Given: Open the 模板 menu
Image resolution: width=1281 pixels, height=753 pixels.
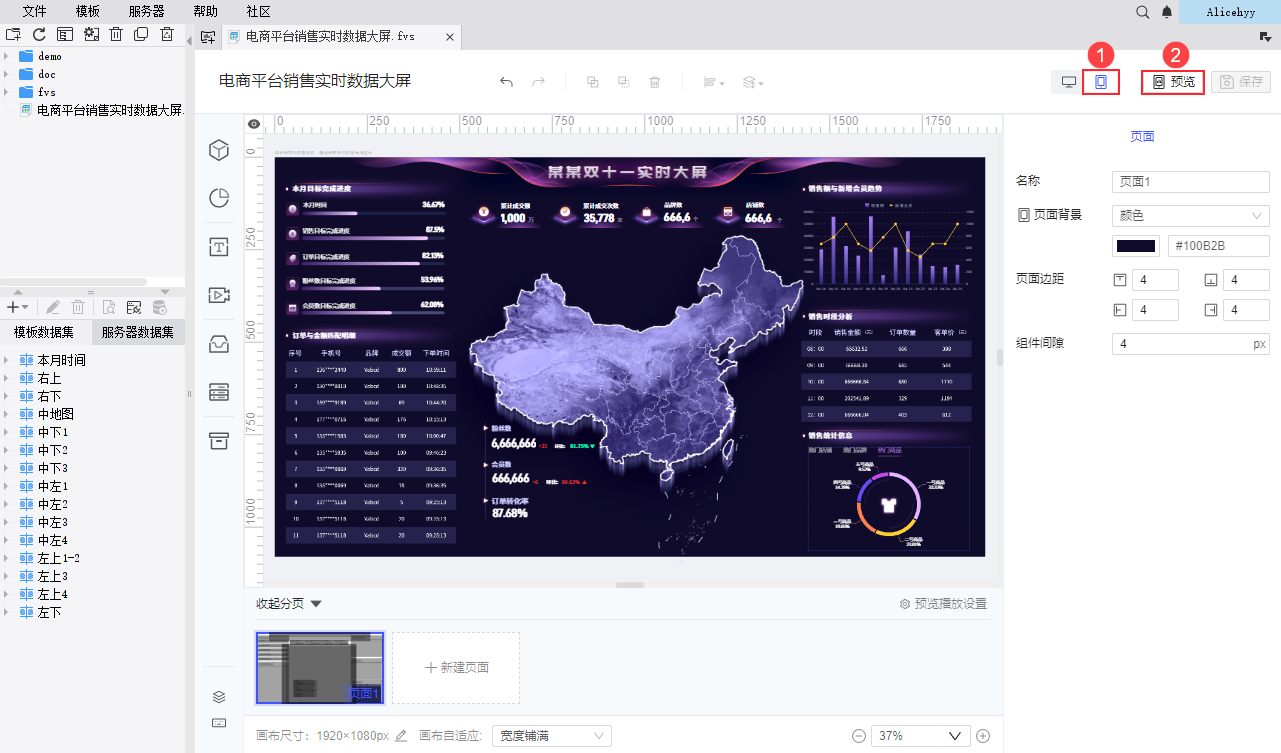Looking at the screenshot, I should click(88, 12).
